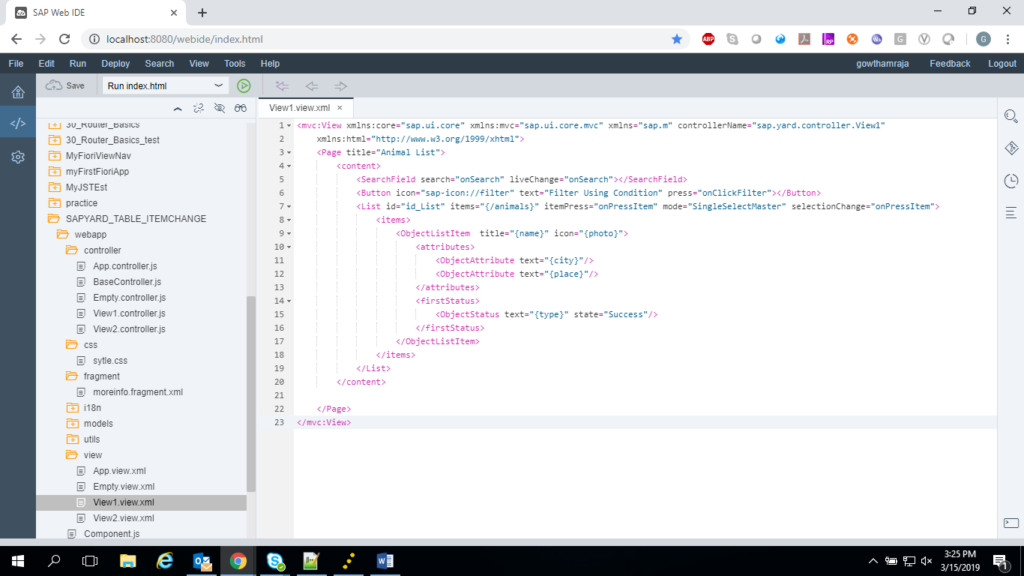
Task: Open the View menu
Action: (199, 63)
